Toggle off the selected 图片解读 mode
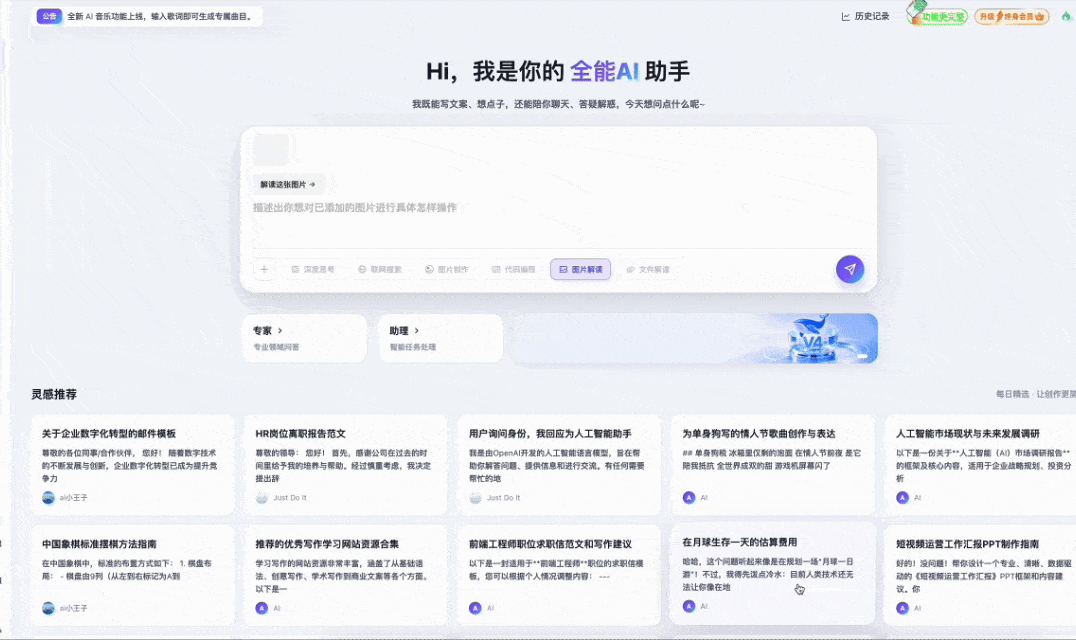Image resolution: width=1076 pixels, height=640 pixels. point(581,270)
